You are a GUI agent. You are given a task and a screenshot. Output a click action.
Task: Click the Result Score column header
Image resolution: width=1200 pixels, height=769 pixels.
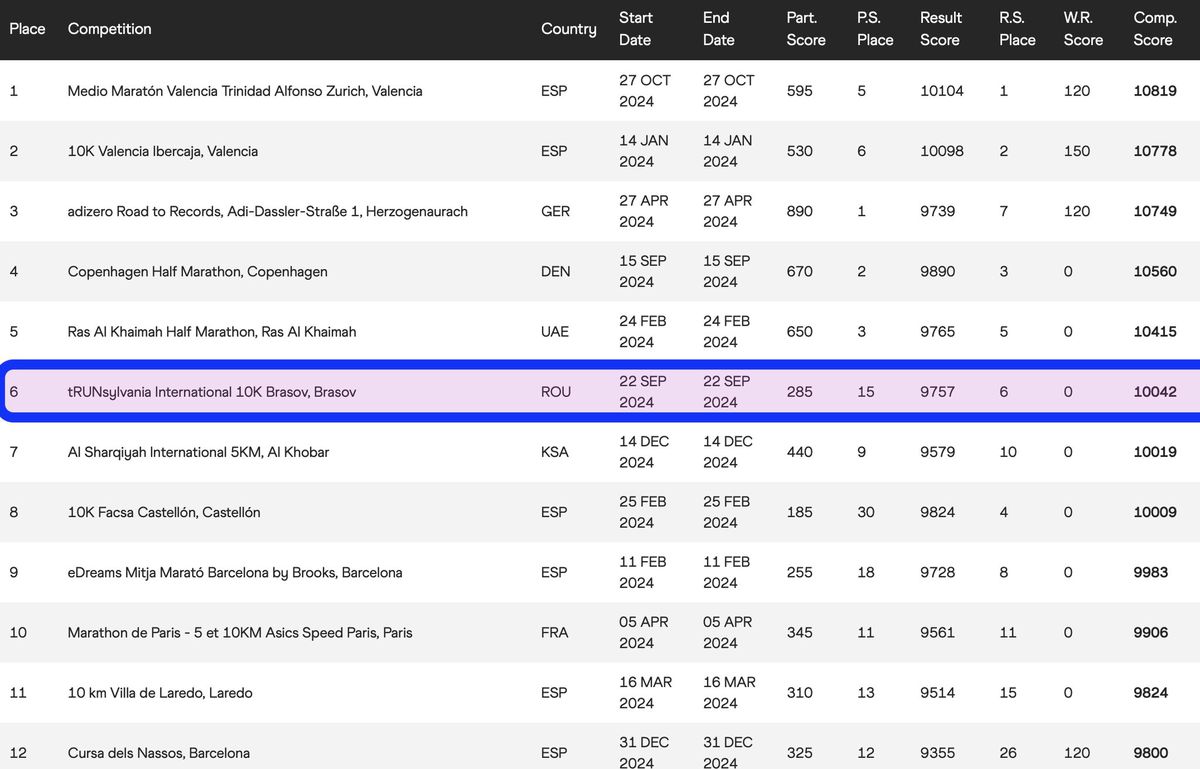(x=940, y=29)
